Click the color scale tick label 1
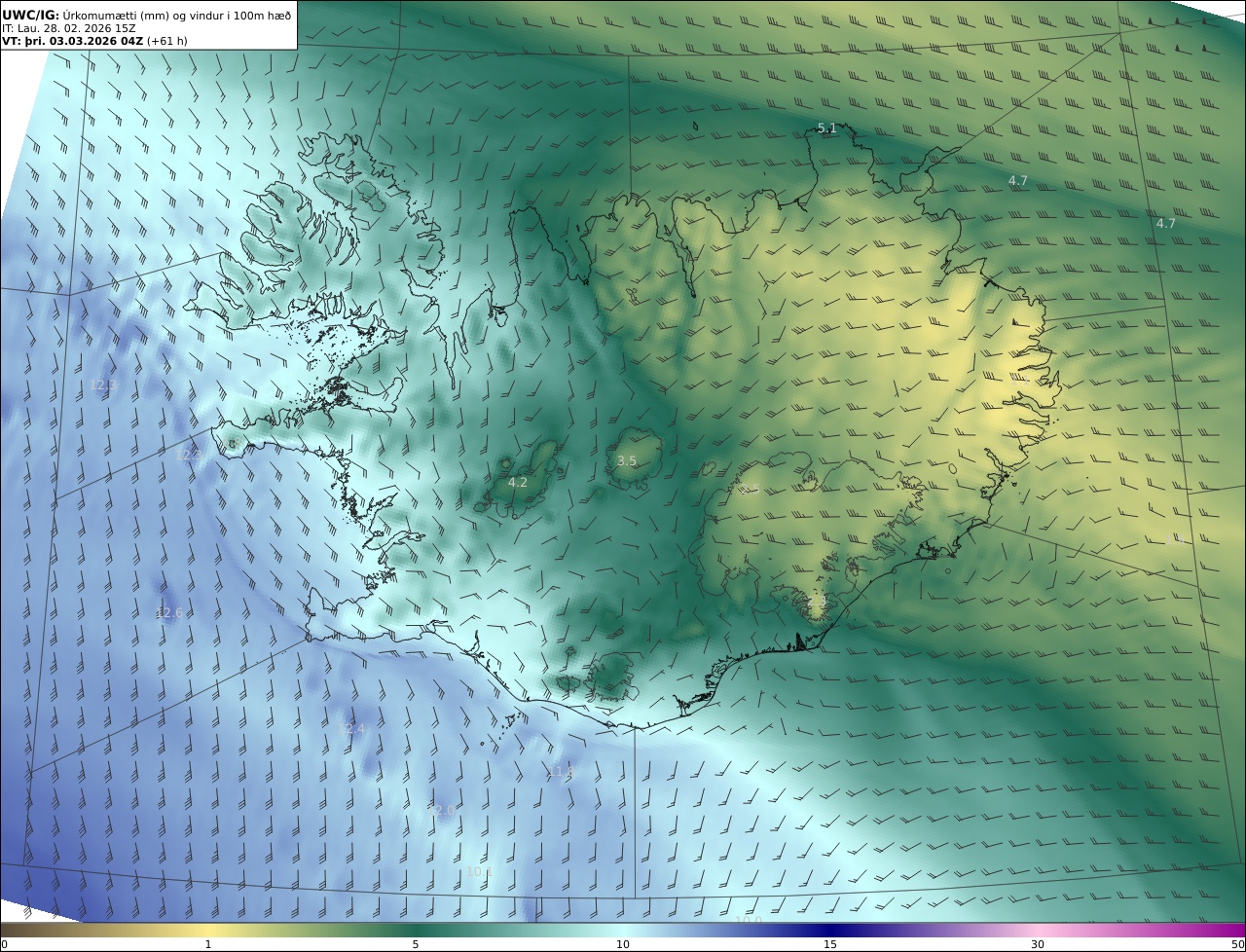Screen dimensions: 1246x952 pyautogui.click(x=207, y=944)
